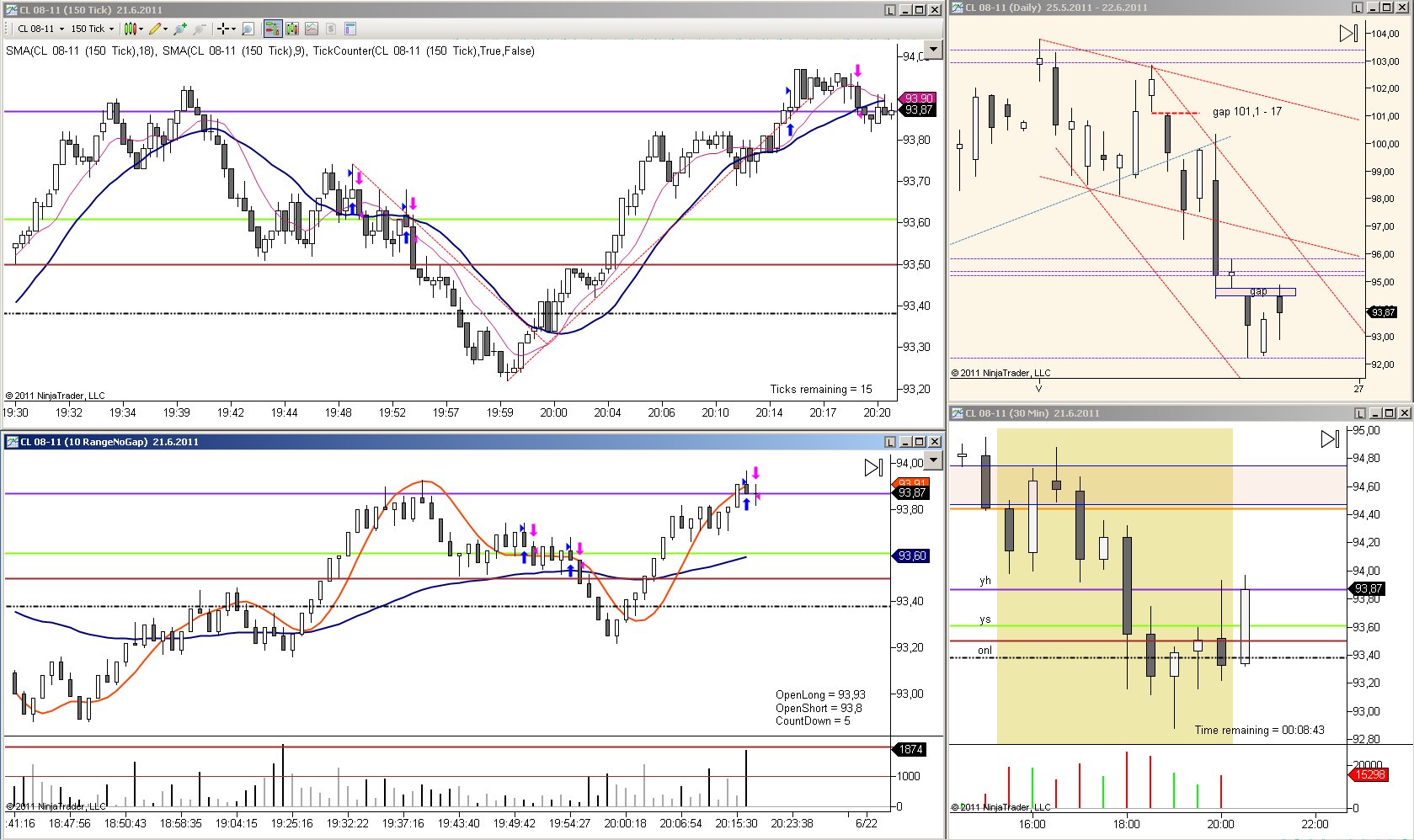Click the "yh" line label in 30 Min chart
The image size is (1414, 840).
pyautogui.click(x=985, y=581)
